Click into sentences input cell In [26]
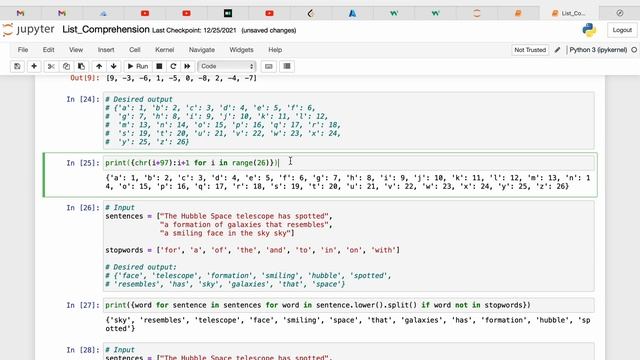The height and width of the screenshot is (360, 640). click(349, 246)
